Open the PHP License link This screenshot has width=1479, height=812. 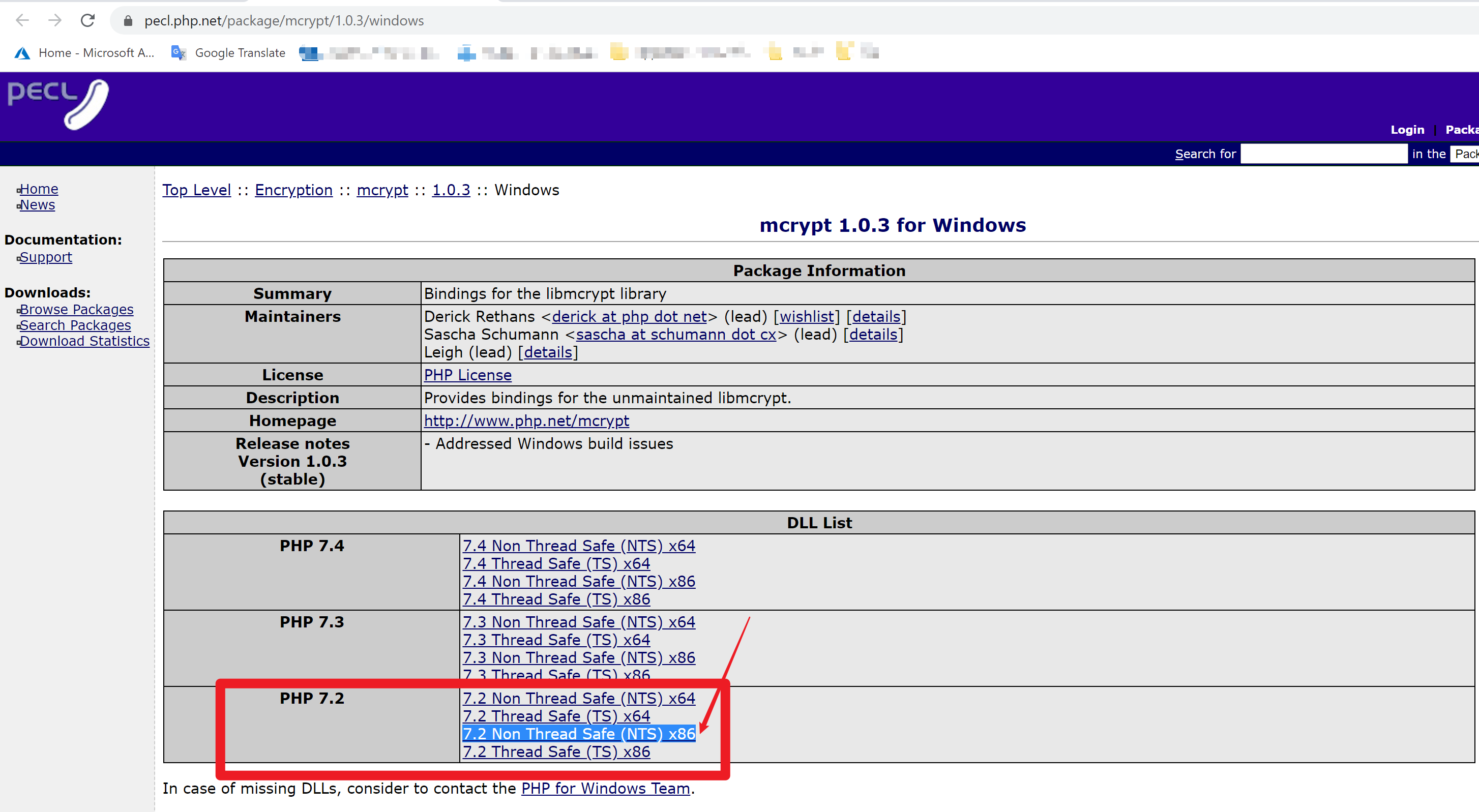(x=467, y=375)
